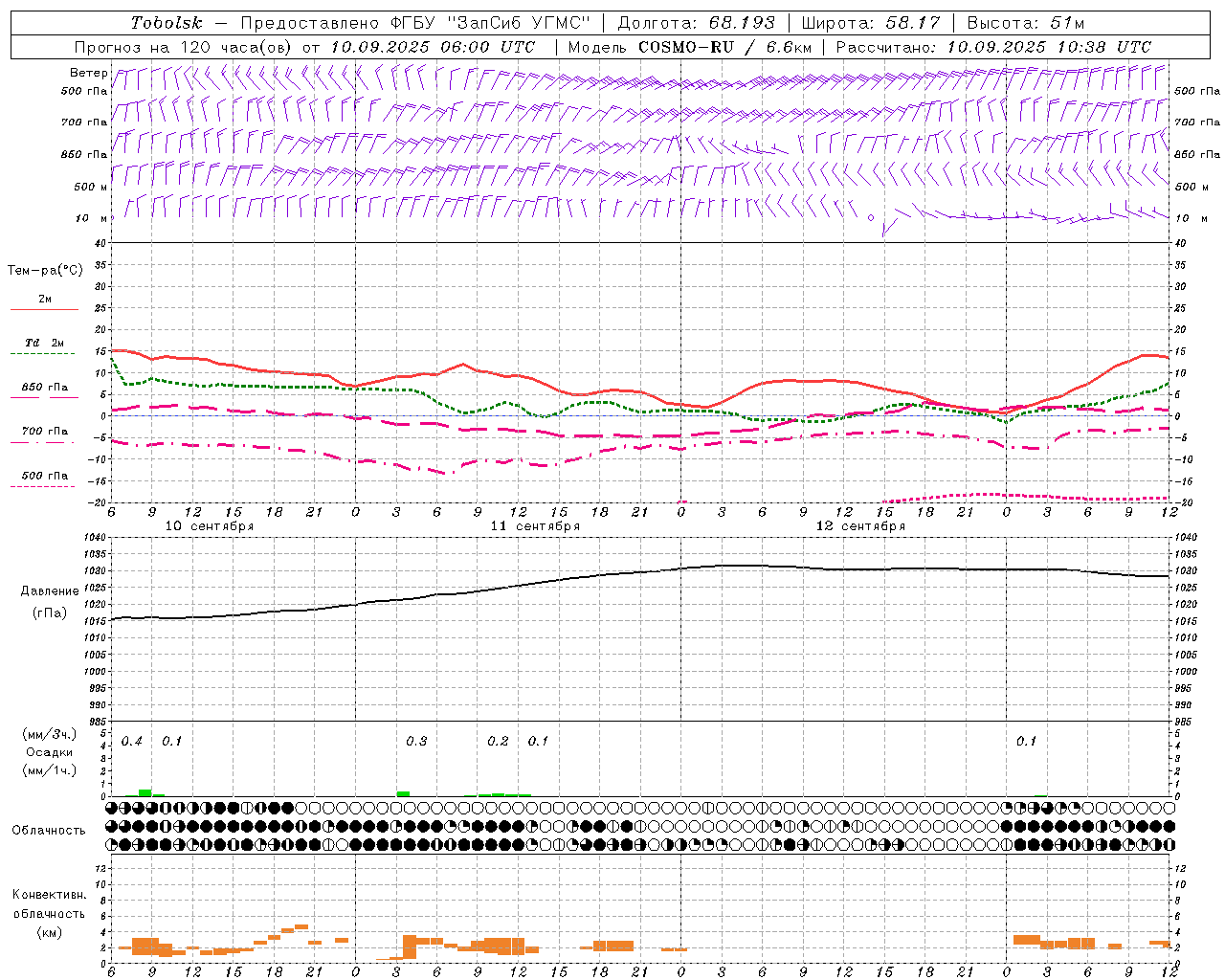Image resolution: width=1225 pixels, height=980 pixels.
Task: Click the tallest green precipitation bar below 0.4
Action: tap(145, 792)
